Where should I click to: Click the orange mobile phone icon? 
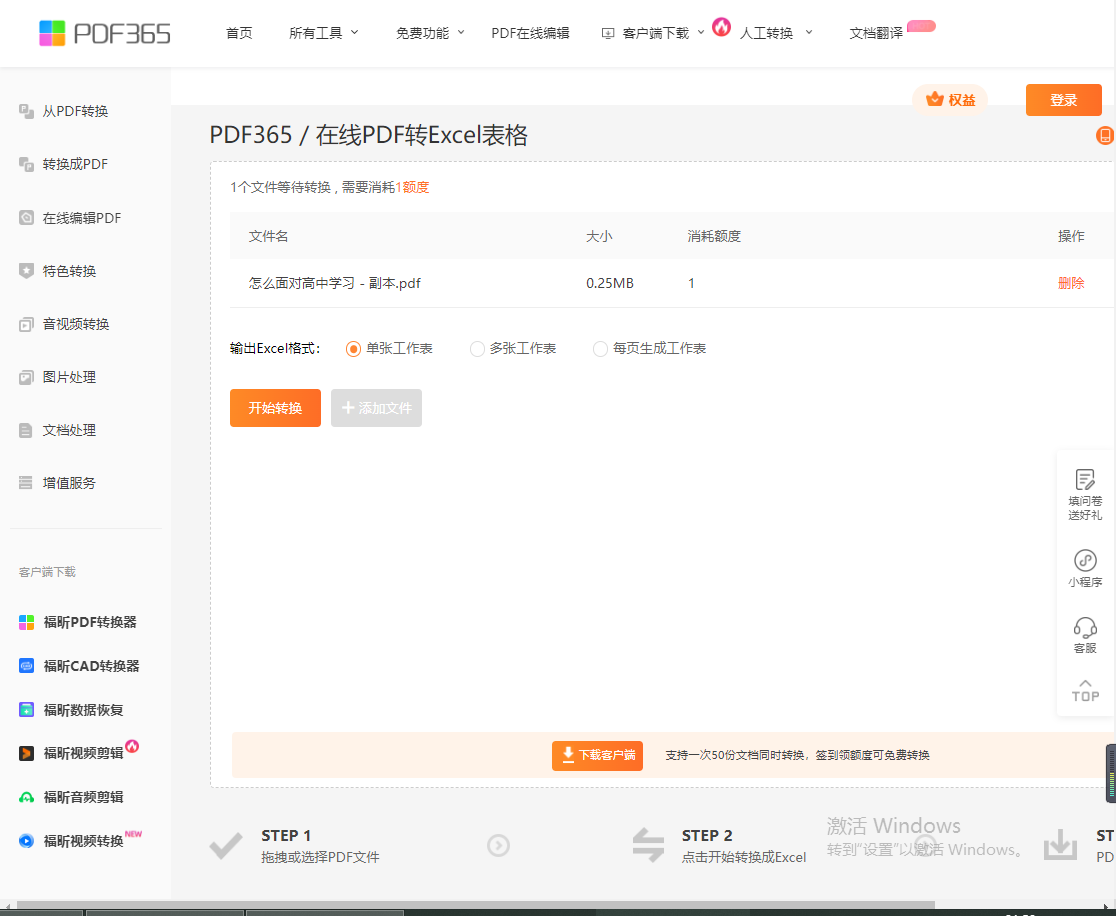click(x=1105, y=135)
